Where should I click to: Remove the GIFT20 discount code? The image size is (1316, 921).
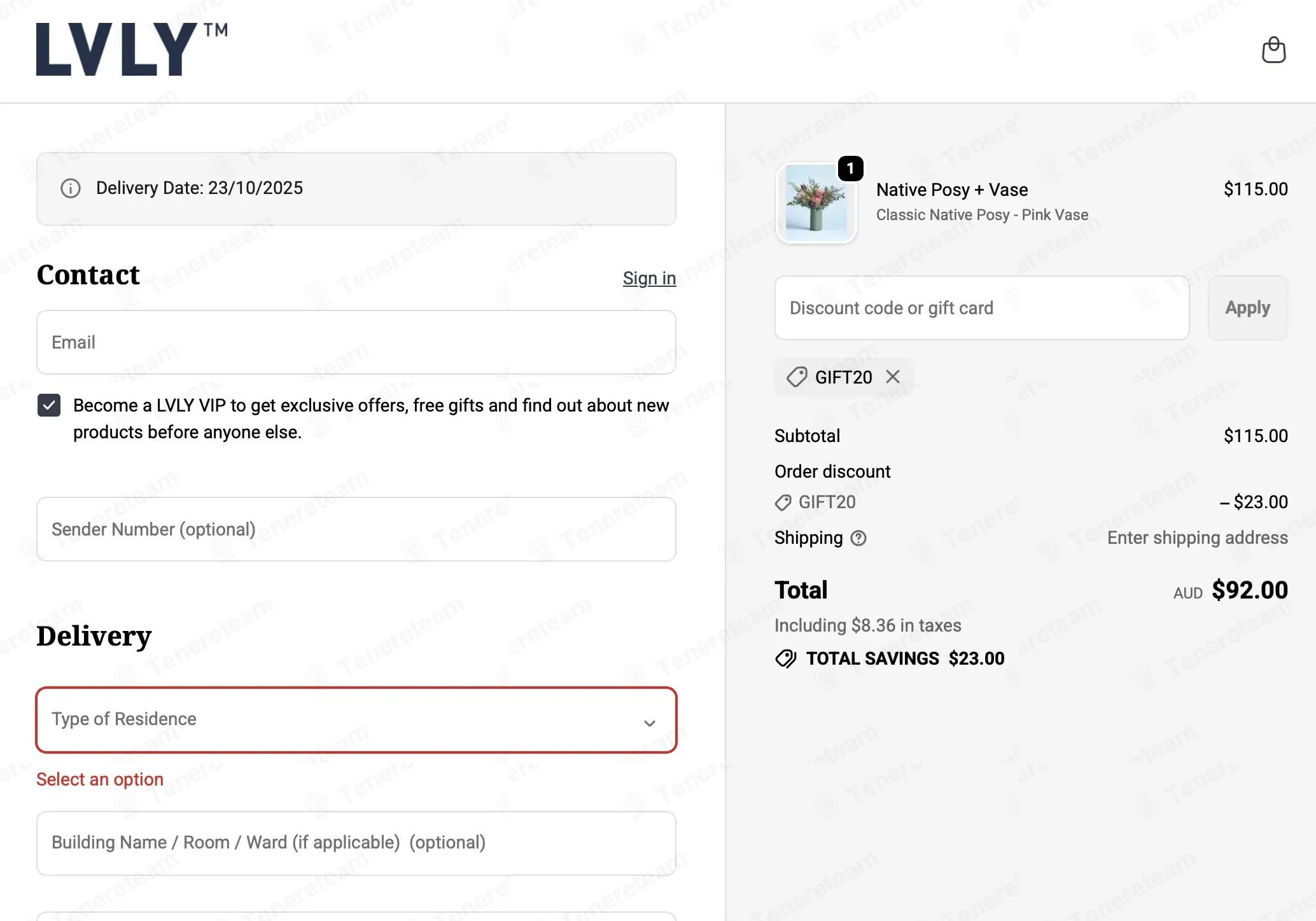tap(893, 377)
